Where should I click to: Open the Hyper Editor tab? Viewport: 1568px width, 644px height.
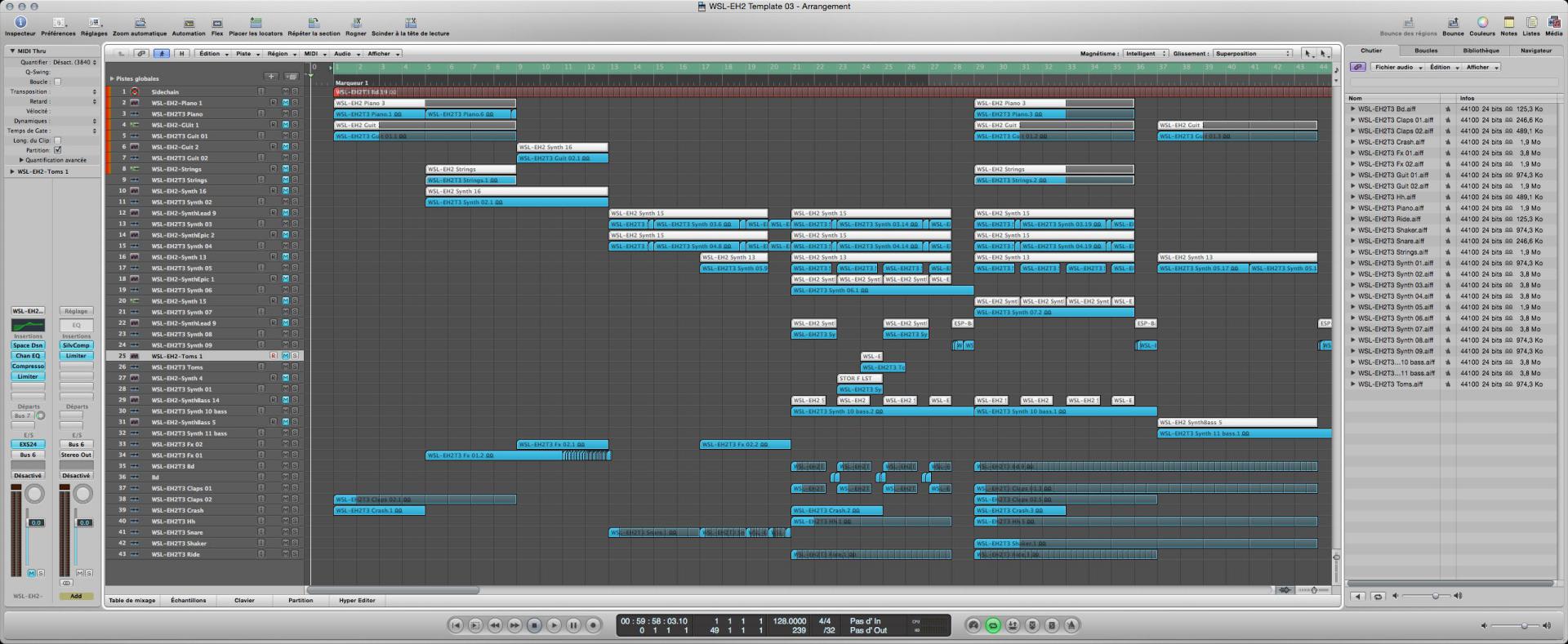tap(357, 601)
